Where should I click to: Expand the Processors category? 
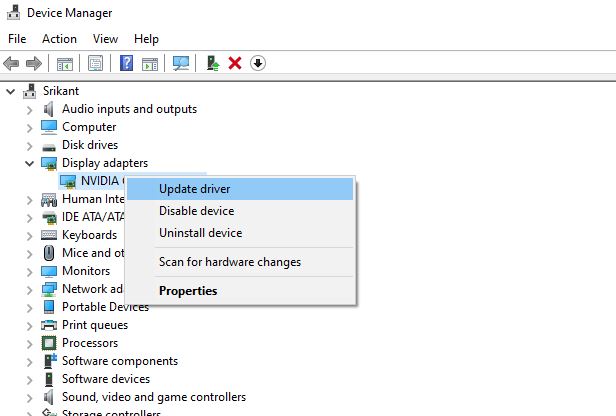click(29, 343)
